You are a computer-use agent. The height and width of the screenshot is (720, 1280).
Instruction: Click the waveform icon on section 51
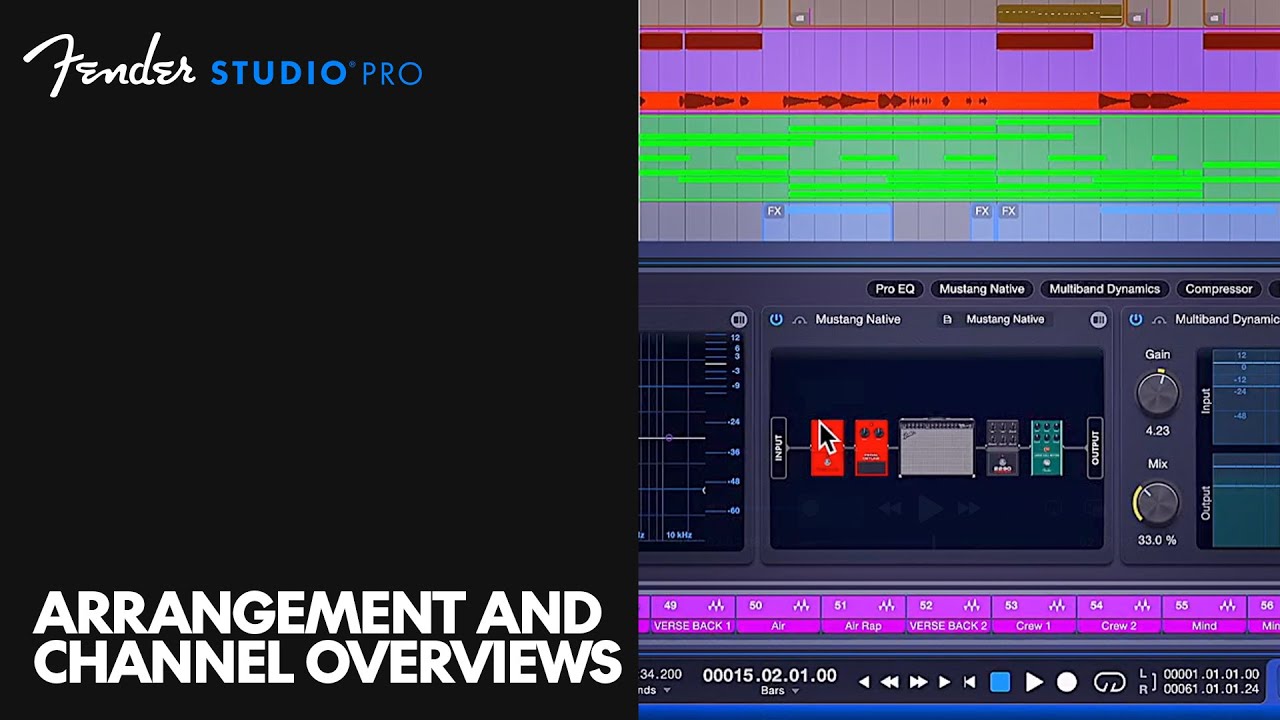pos(887,606)
